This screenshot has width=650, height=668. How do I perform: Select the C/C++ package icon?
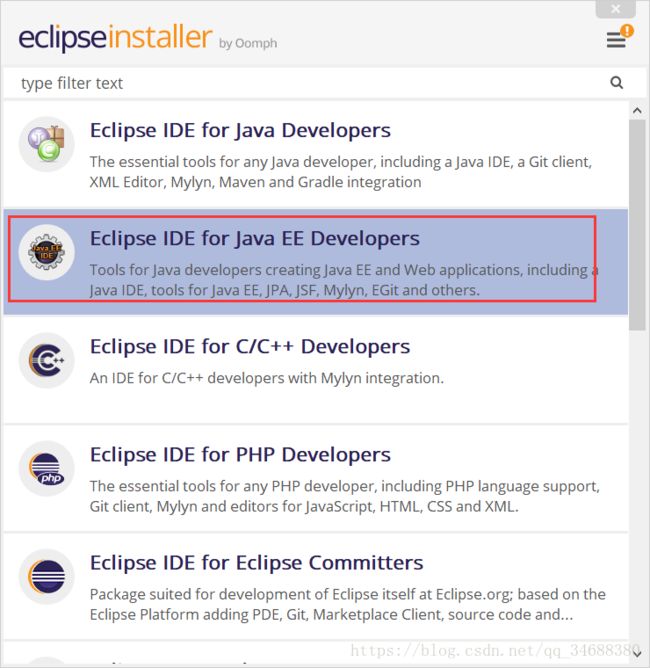[46, 360]
